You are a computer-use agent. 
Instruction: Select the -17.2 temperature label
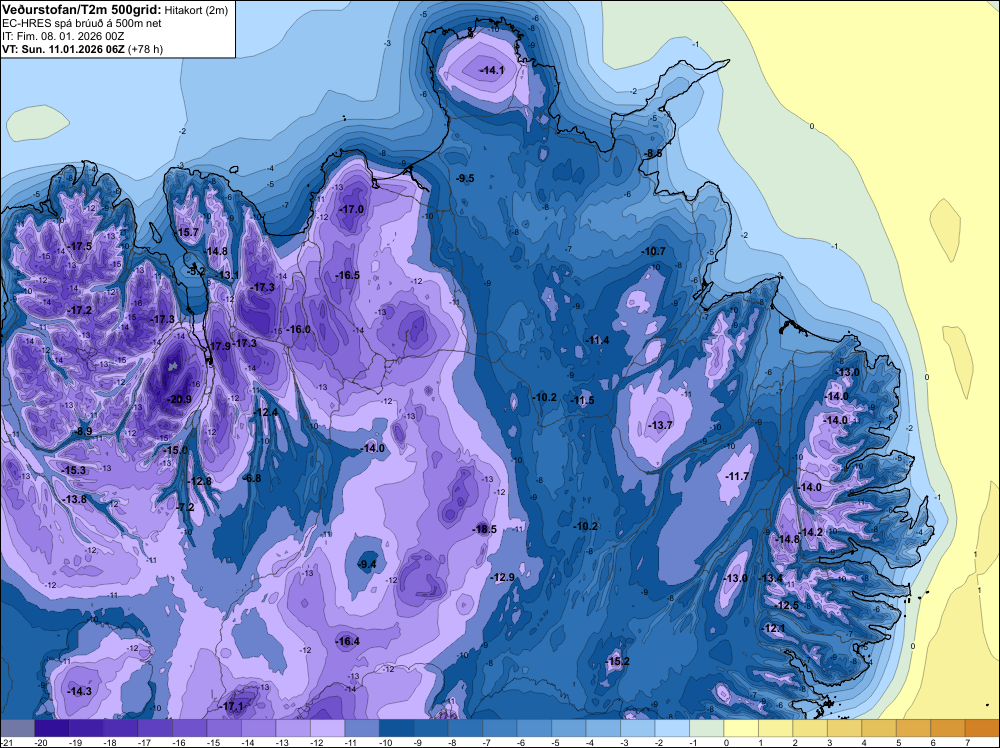click(x=80, y=311)
